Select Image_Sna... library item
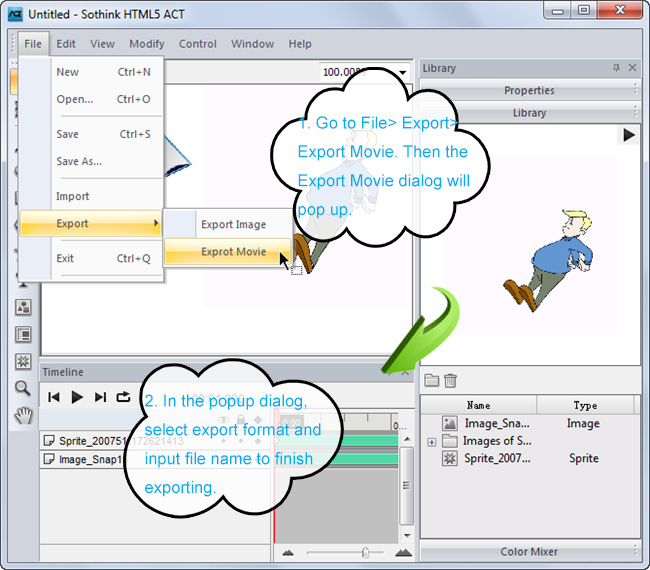Image resolution: width=650 pixels, height=570 pixels. [x=497, y=423]
